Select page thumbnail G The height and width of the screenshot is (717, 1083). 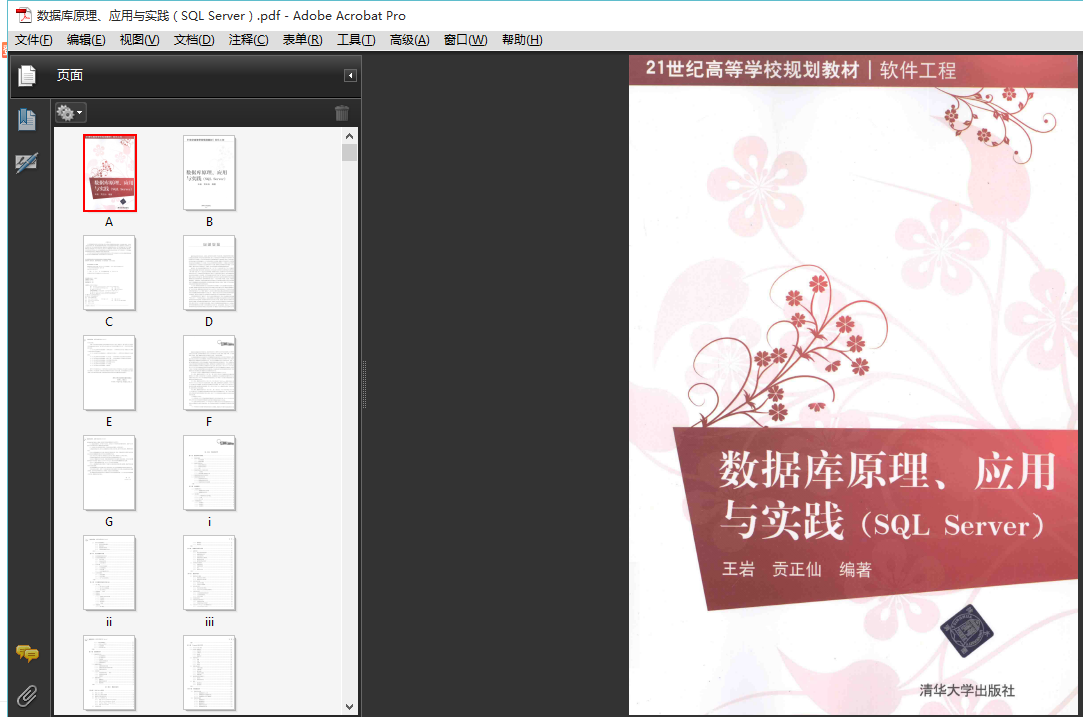109,473
